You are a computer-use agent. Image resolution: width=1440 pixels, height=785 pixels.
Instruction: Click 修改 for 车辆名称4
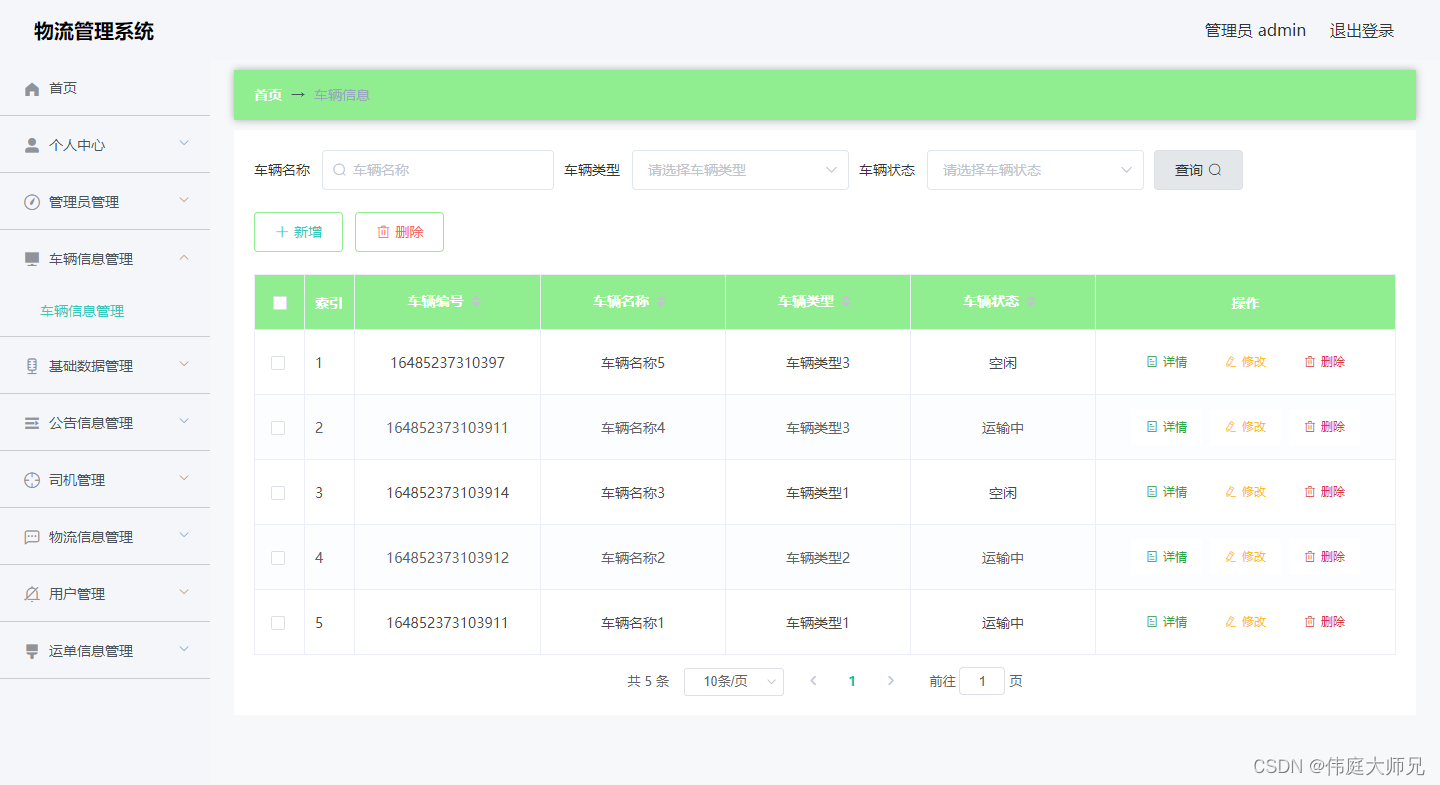(x=1246, y=427)
